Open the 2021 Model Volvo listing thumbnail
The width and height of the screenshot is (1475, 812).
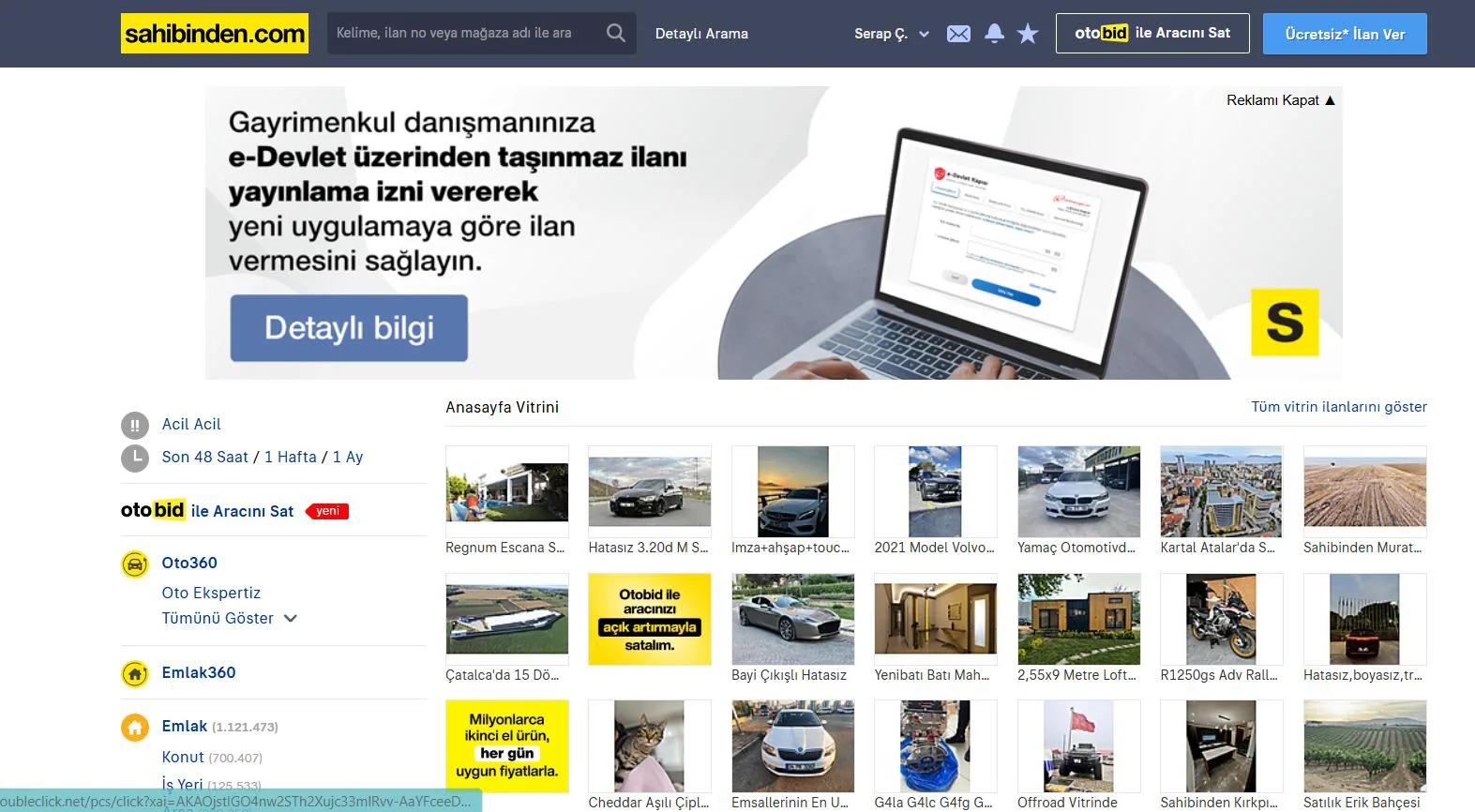pos(936,491)
